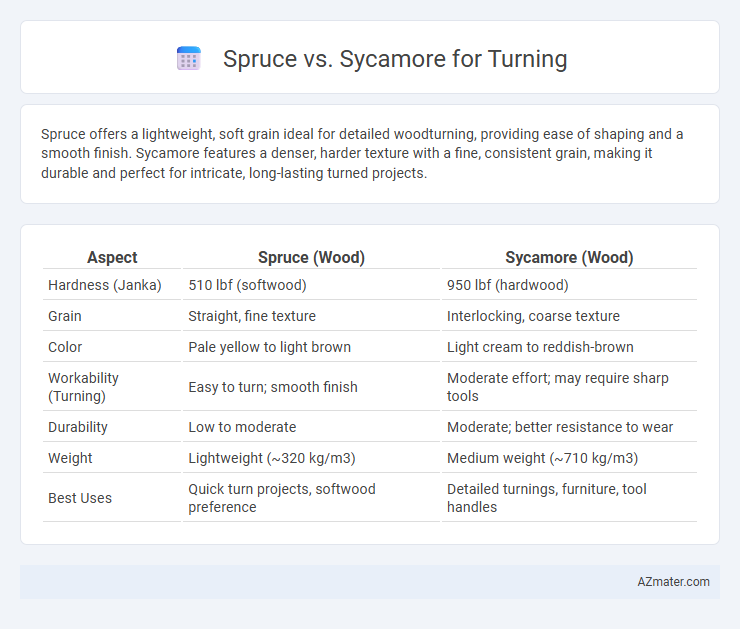This screenshot has height=629, width=740.
Task: Select the 'Easy to turn; smooth finish' cell
Action: point(311,387)
